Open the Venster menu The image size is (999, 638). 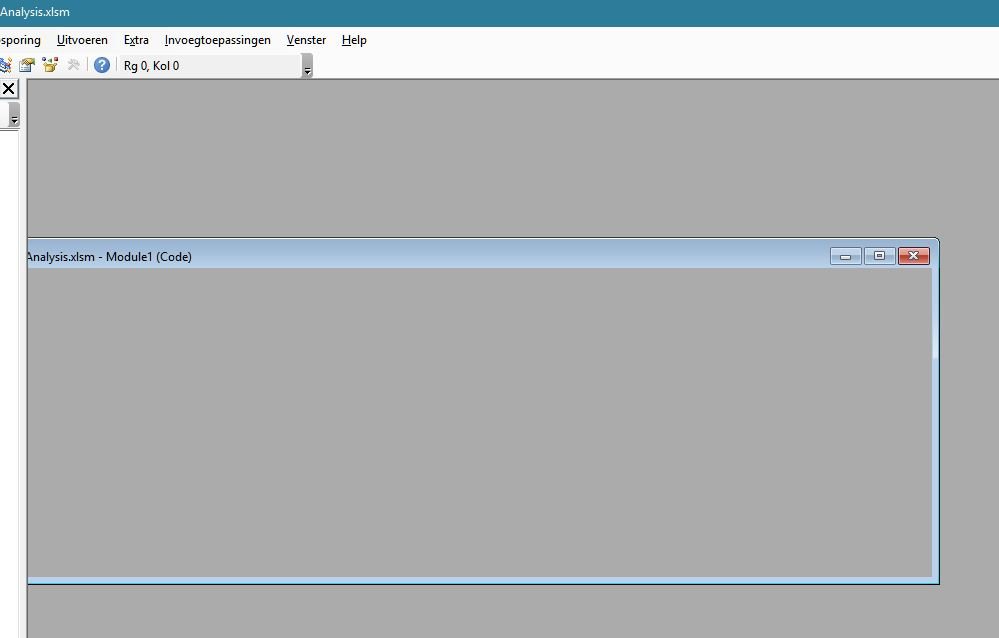click(306, 40)
